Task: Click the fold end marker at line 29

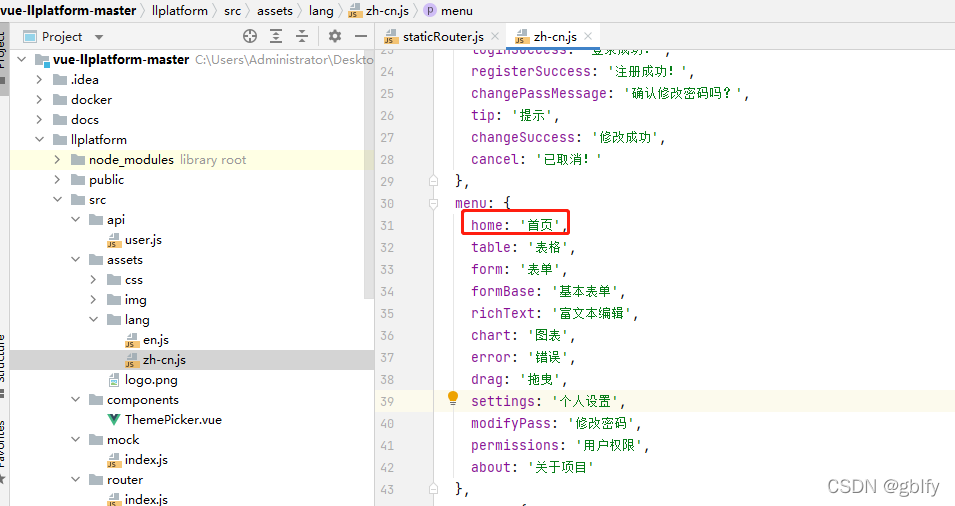Action: point(434,181)
